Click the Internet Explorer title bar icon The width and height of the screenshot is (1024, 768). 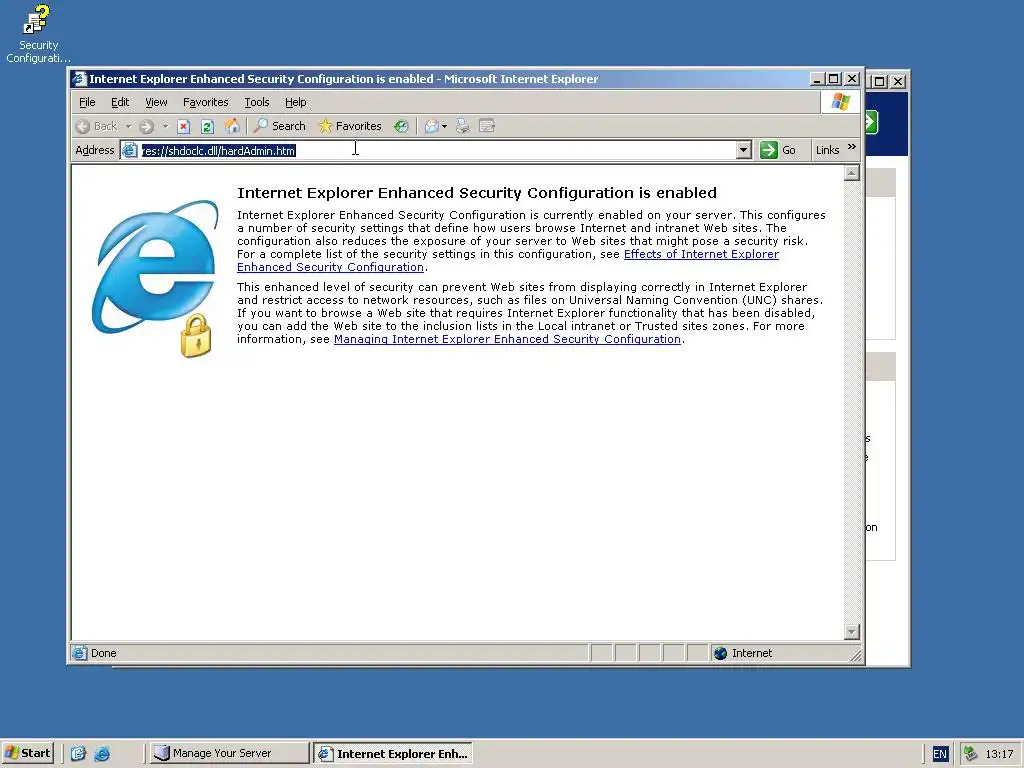coord(80,79)
